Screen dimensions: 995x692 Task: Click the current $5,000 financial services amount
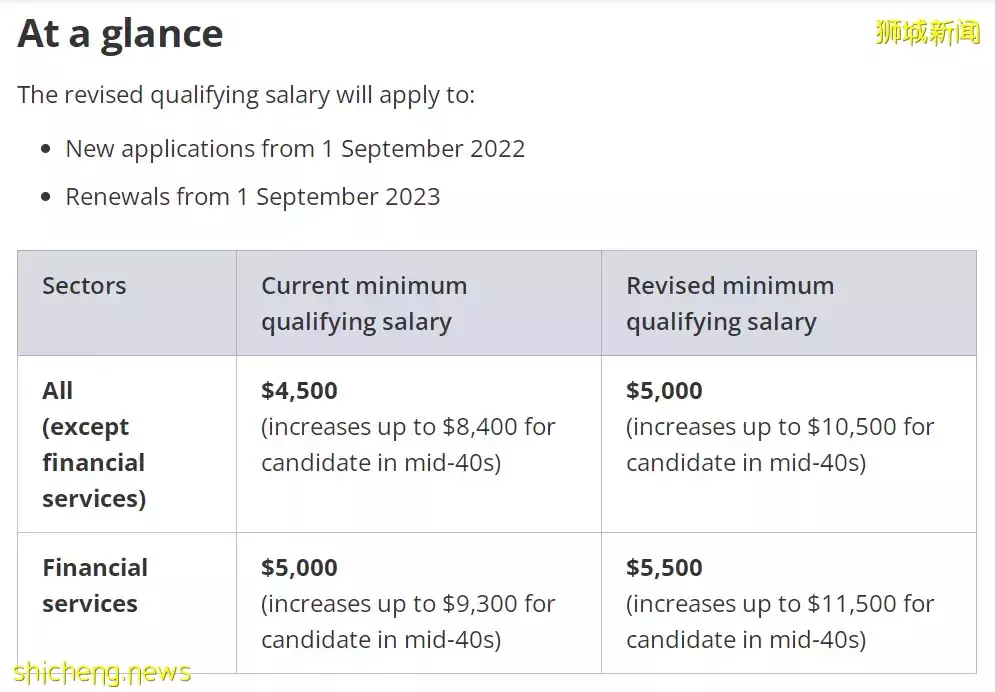299,567
